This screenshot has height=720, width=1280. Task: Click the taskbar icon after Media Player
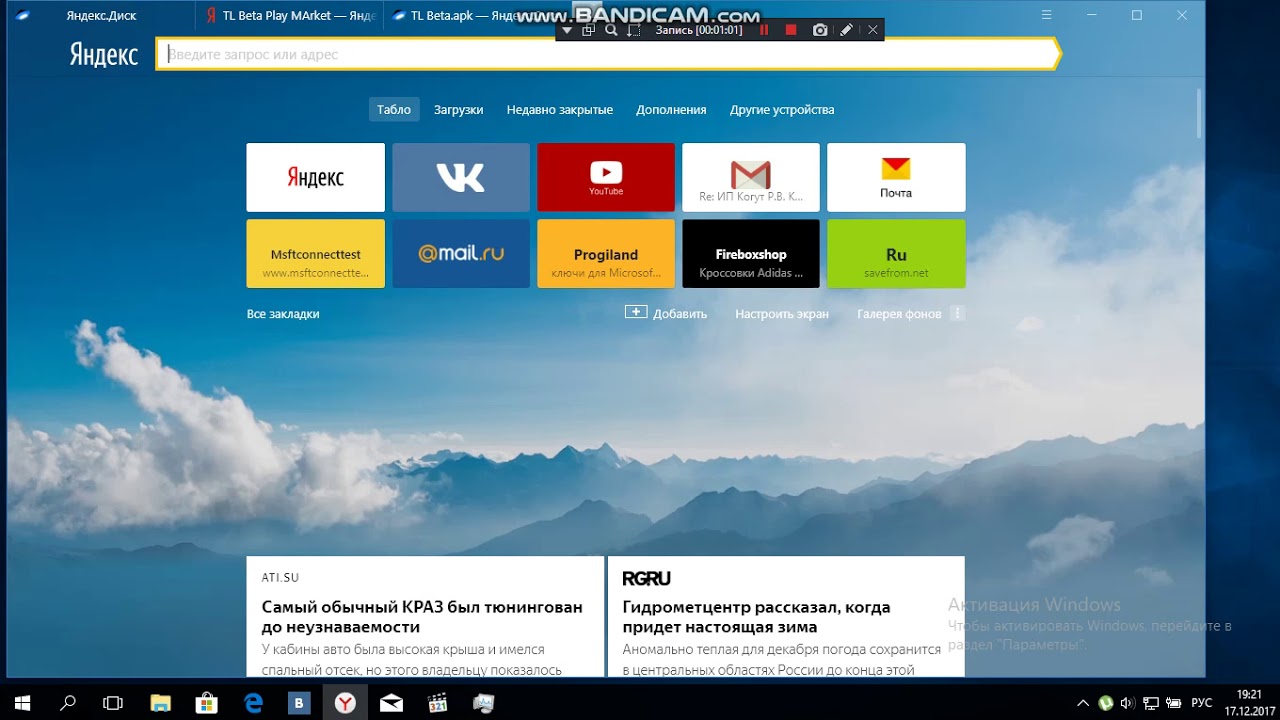pos(483,703)
